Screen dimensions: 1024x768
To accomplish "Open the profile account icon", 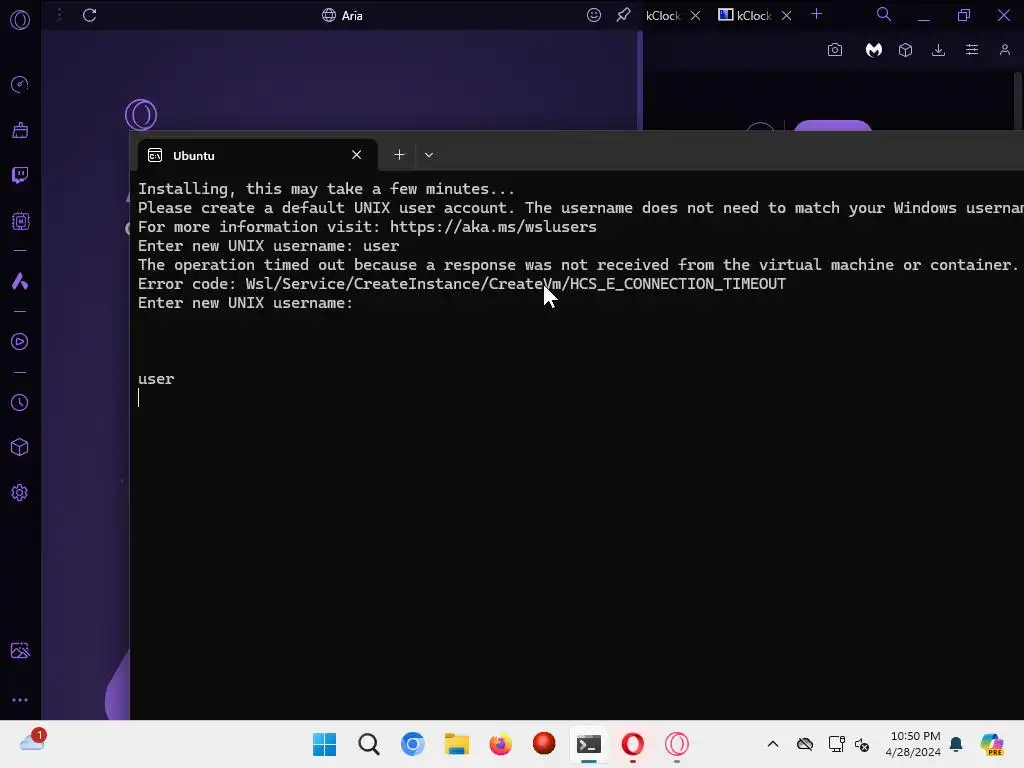I will pyautogui.click(x=1005, y=50).
